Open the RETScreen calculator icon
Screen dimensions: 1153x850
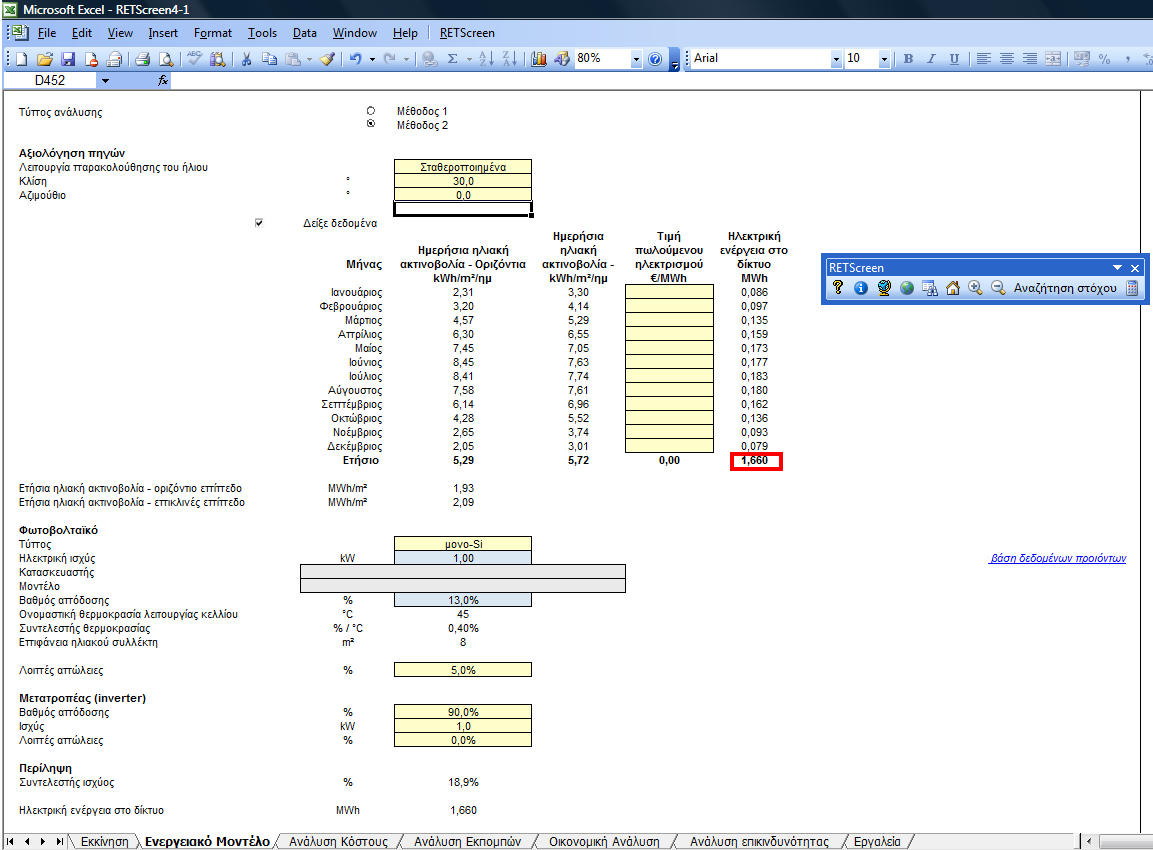(x=1132, y=288)
